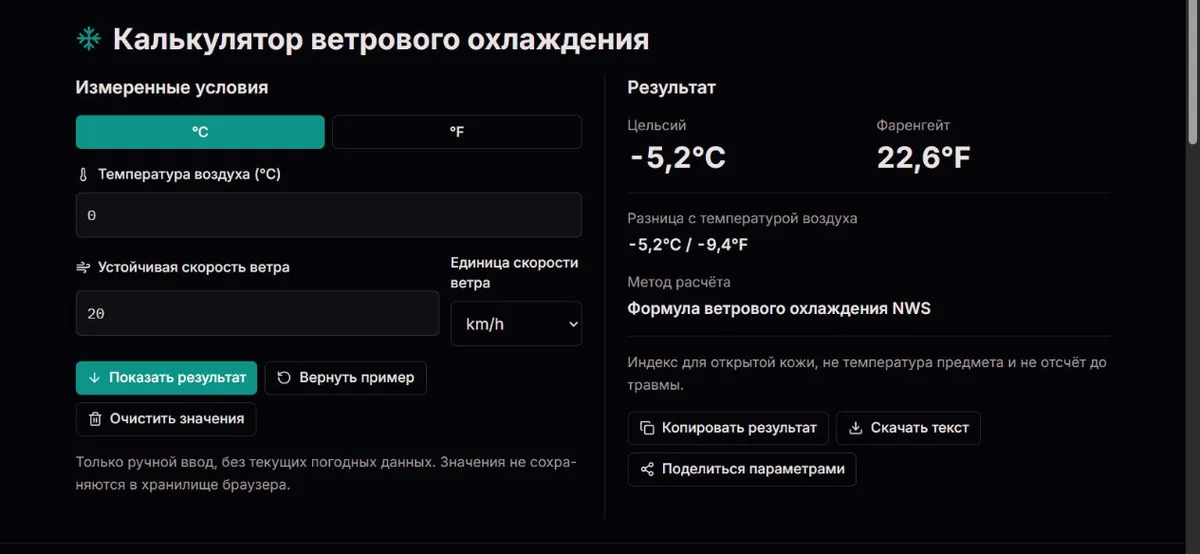Click the Скачать текст button
Image resolution: width=1200 pixels, height=554 pixels.
[909, 428]
